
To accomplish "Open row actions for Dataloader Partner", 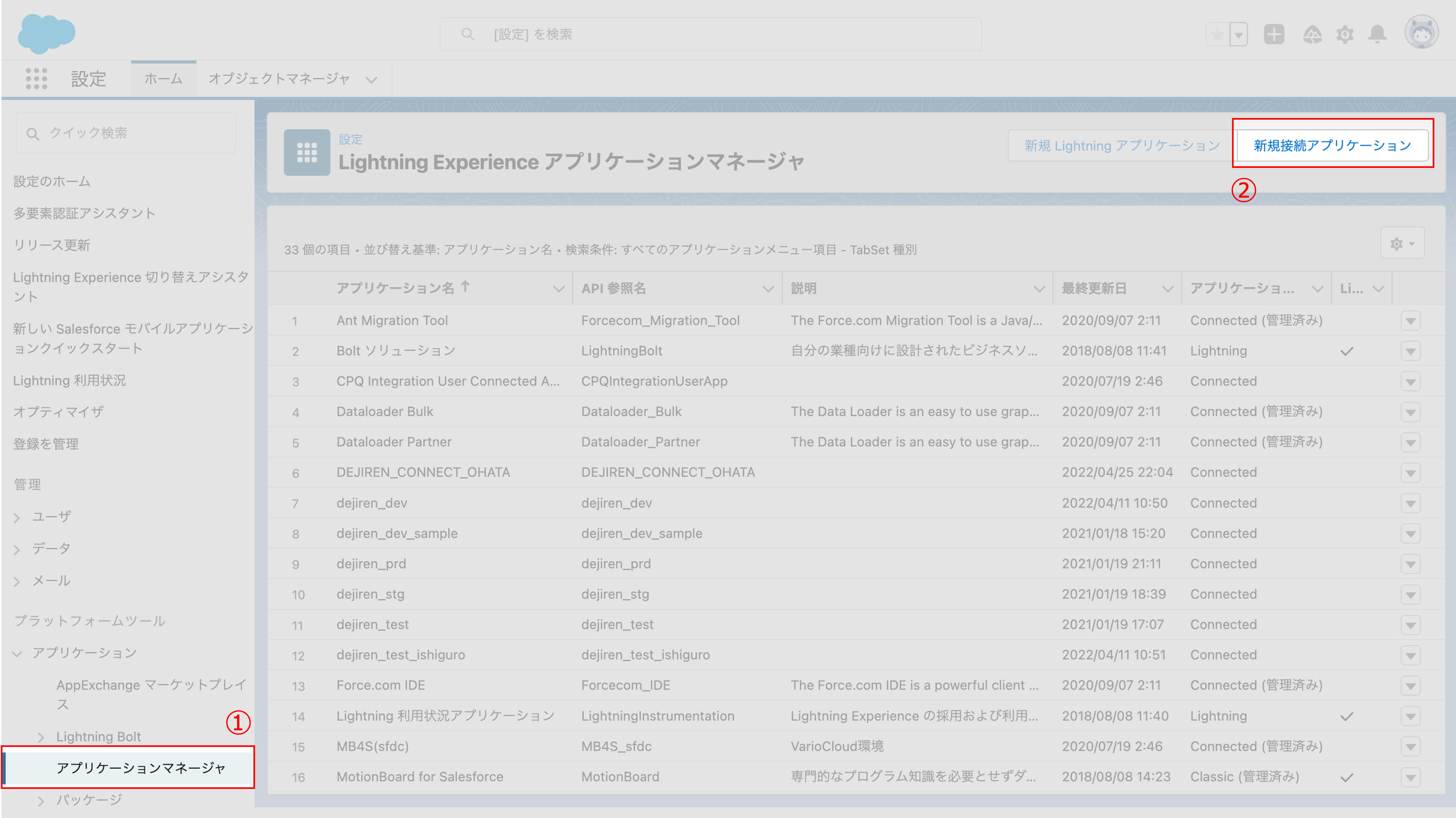I will point(1411,442).
